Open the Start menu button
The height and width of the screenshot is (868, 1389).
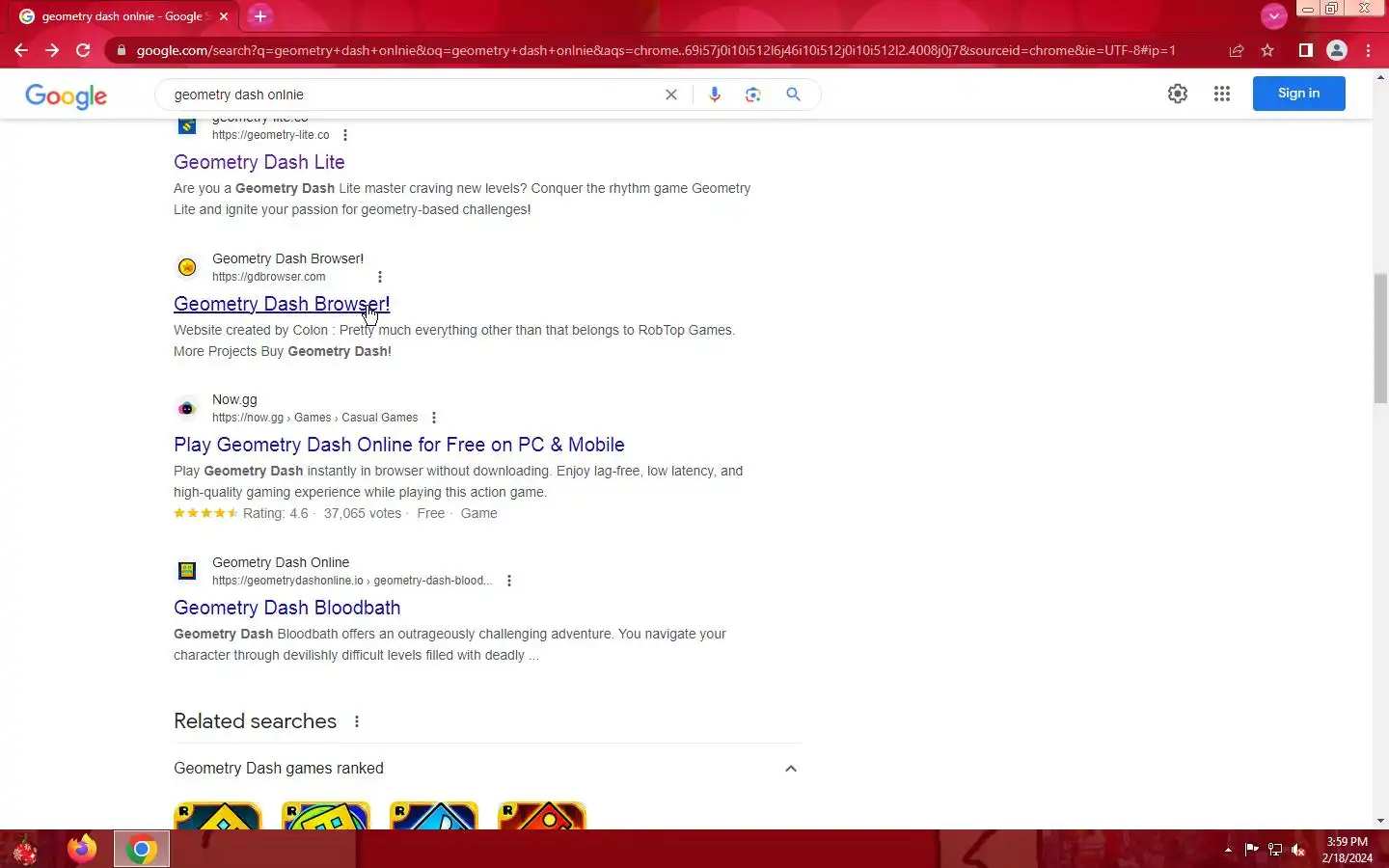25,850
